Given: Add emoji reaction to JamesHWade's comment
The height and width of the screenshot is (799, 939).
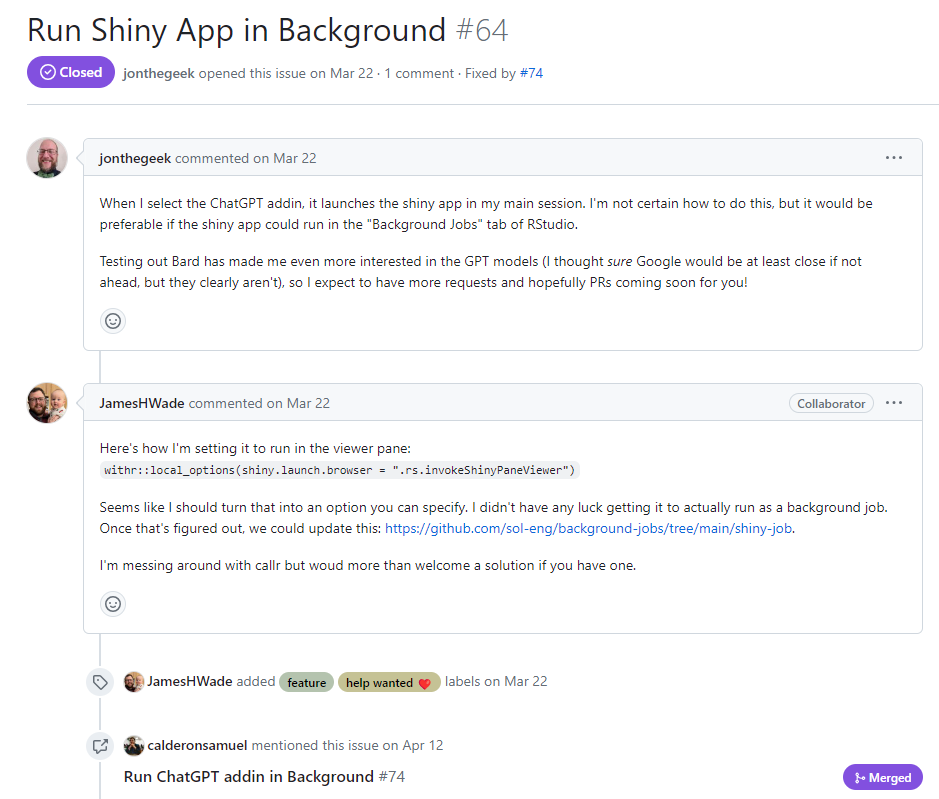Looking at the screenshot, I should point(113,604).
